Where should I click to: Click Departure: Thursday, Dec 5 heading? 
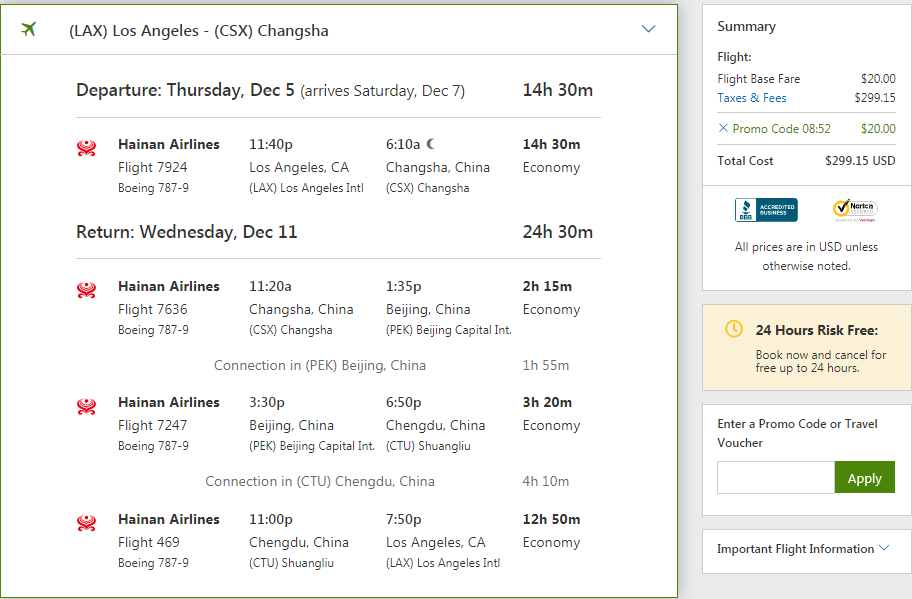185,90
